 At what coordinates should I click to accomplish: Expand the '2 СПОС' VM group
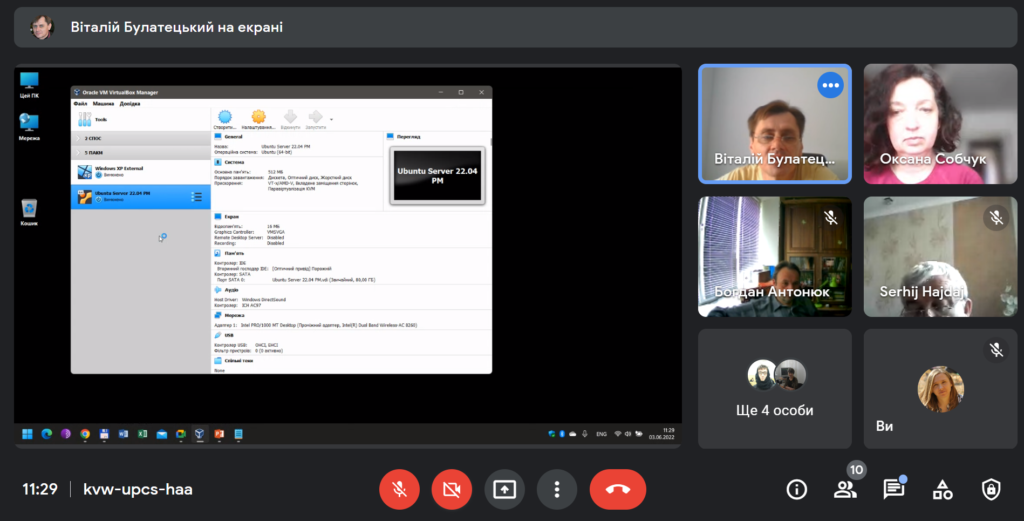tap(140, 138)
